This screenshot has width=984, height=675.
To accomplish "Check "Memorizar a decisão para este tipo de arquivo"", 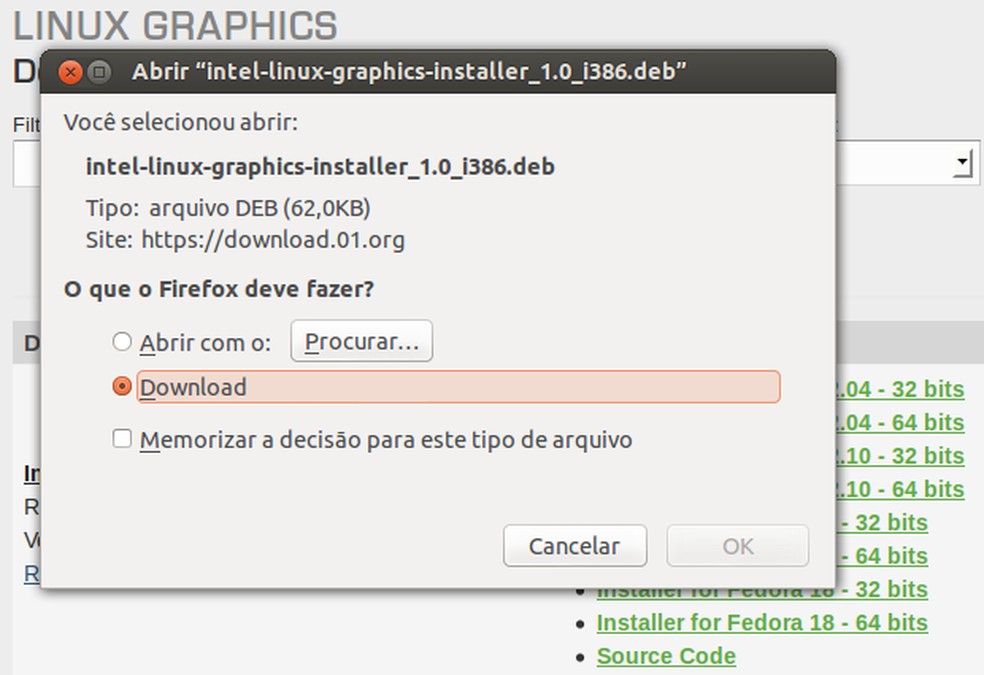I will click(x=122, y=438).
